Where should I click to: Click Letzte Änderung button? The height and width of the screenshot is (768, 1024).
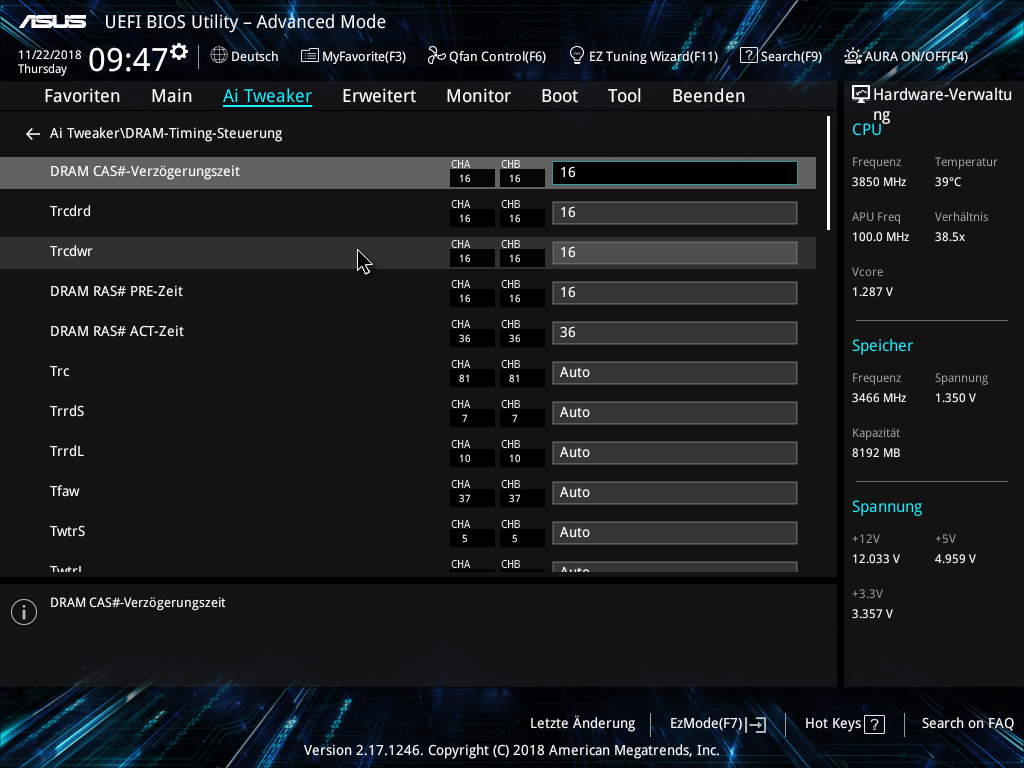[x=583, y=724]
